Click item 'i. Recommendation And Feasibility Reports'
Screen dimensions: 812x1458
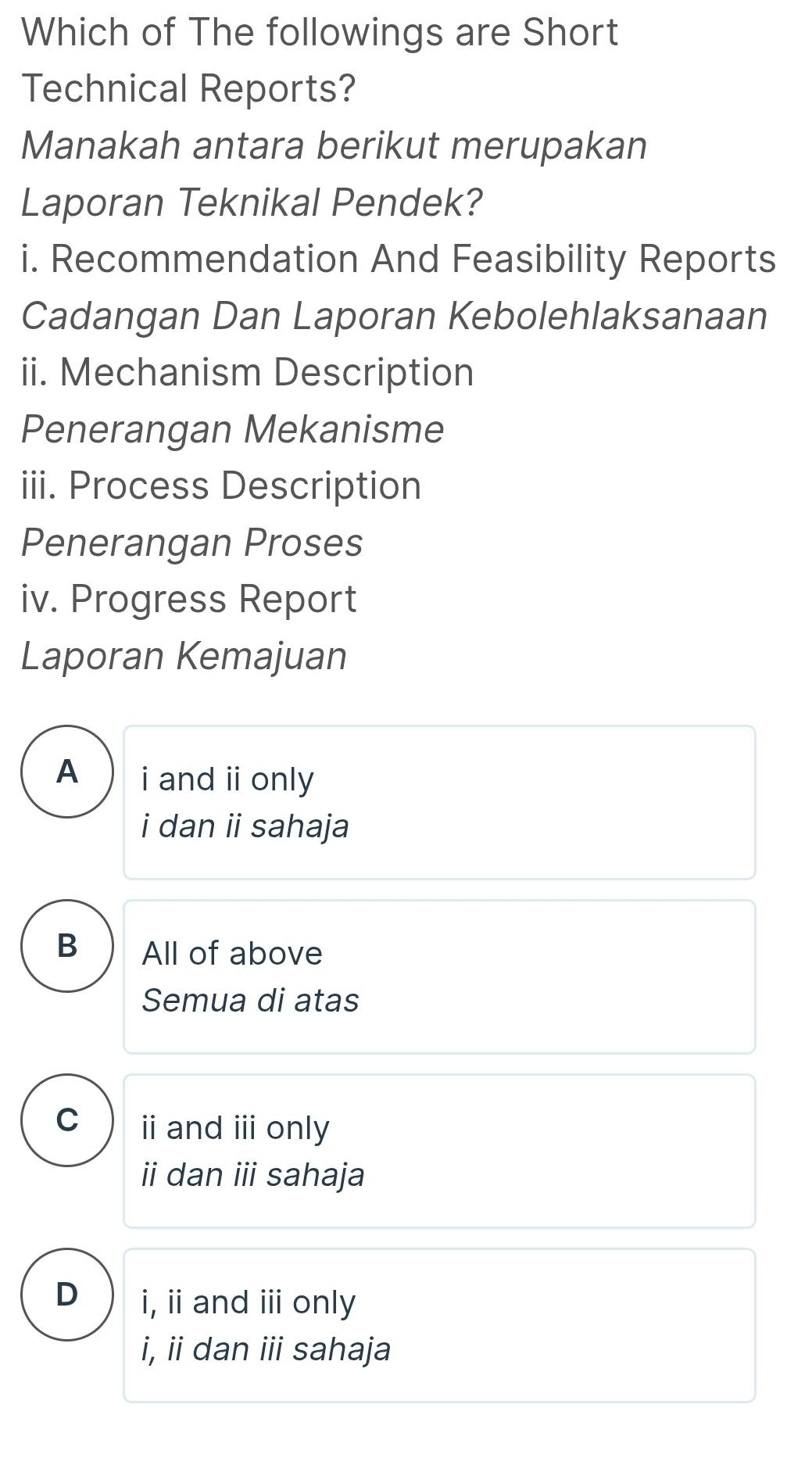point(399,258)
